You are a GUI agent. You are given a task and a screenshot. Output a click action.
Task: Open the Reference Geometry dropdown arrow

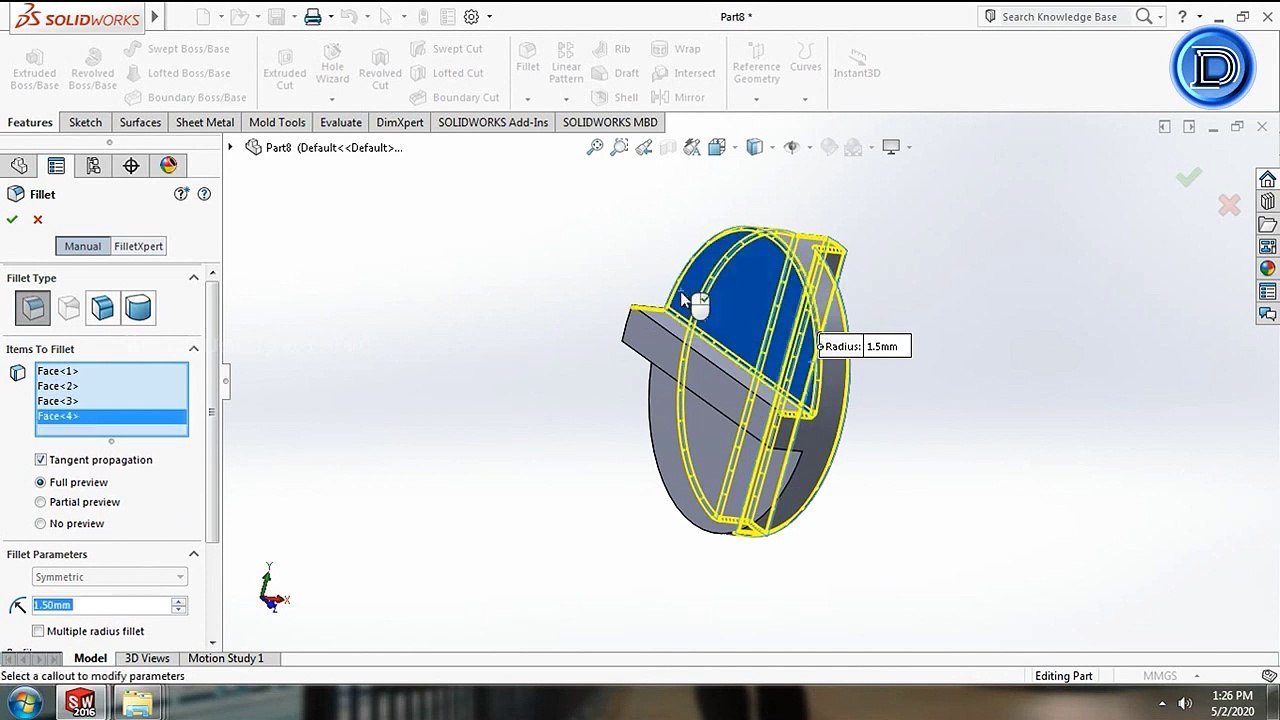coord(756,99)
